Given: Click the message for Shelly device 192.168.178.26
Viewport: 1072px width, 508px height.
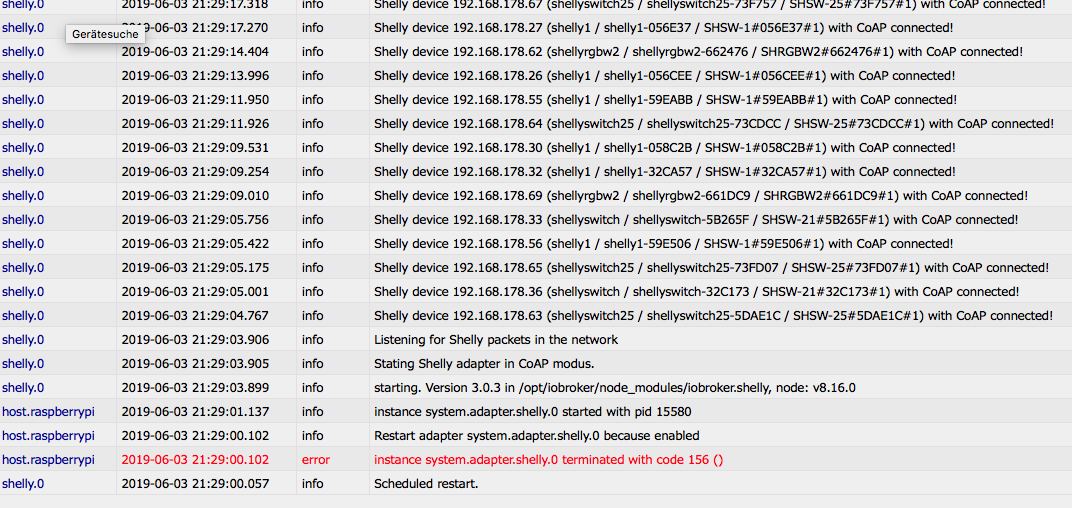Looking at the screenshot, I should pos(665,75).
